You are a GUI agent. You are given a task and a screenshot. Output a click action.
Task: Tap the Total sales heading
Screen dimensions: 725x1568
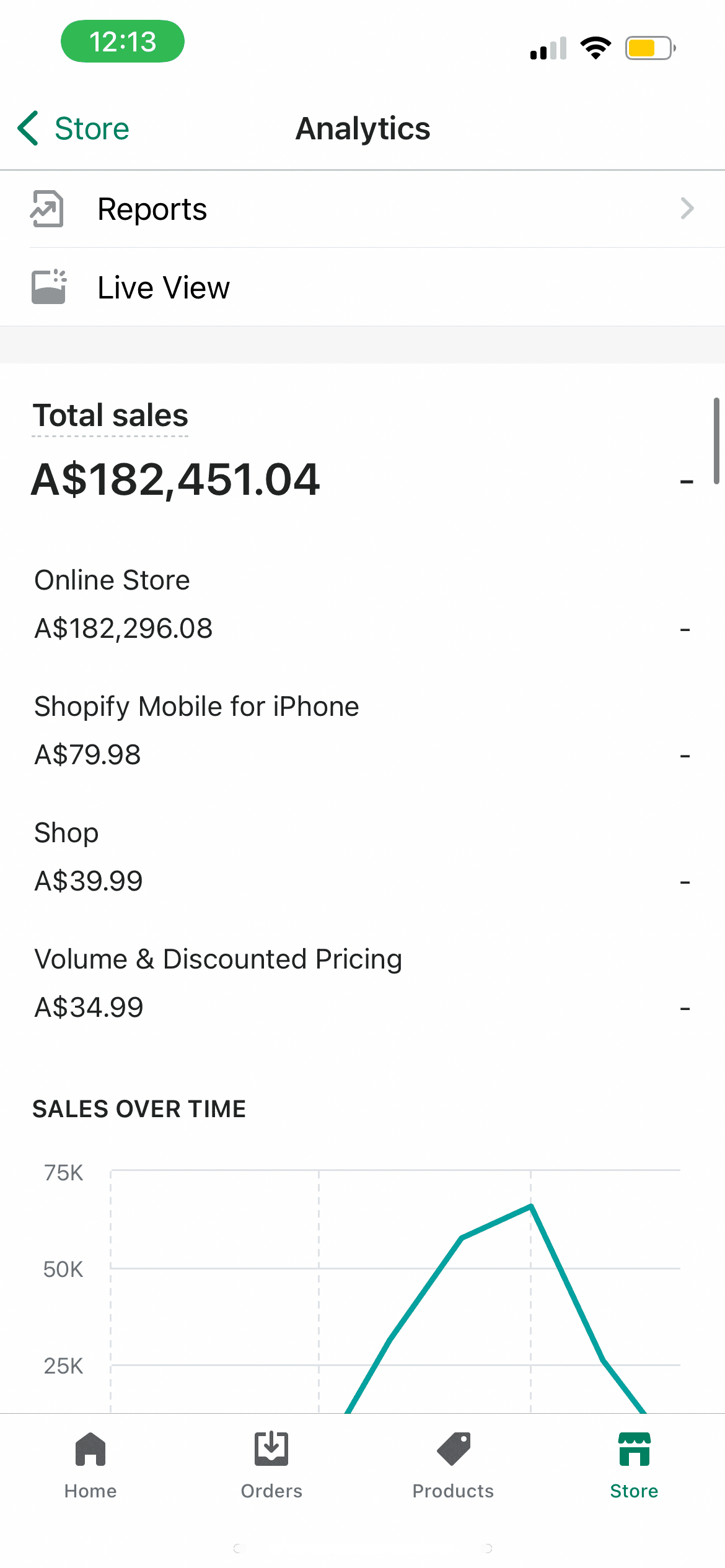click(110, 416)
